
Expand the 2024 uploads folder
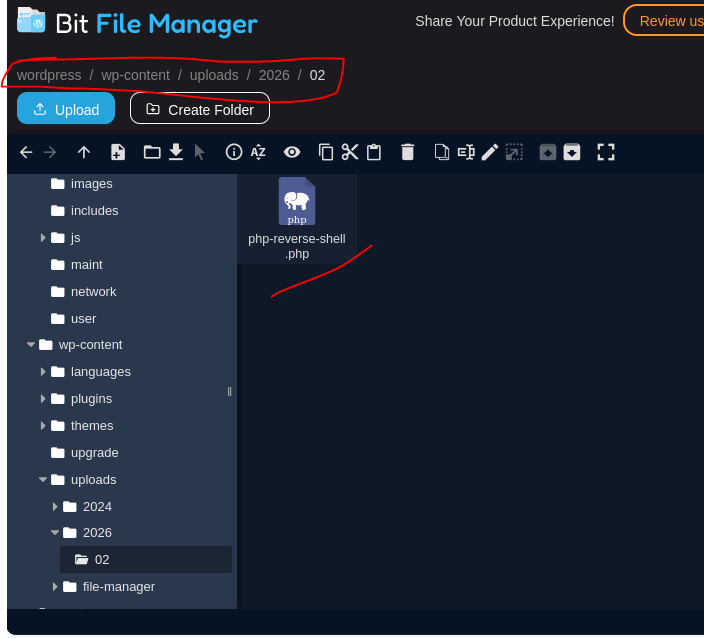point(55,507)
